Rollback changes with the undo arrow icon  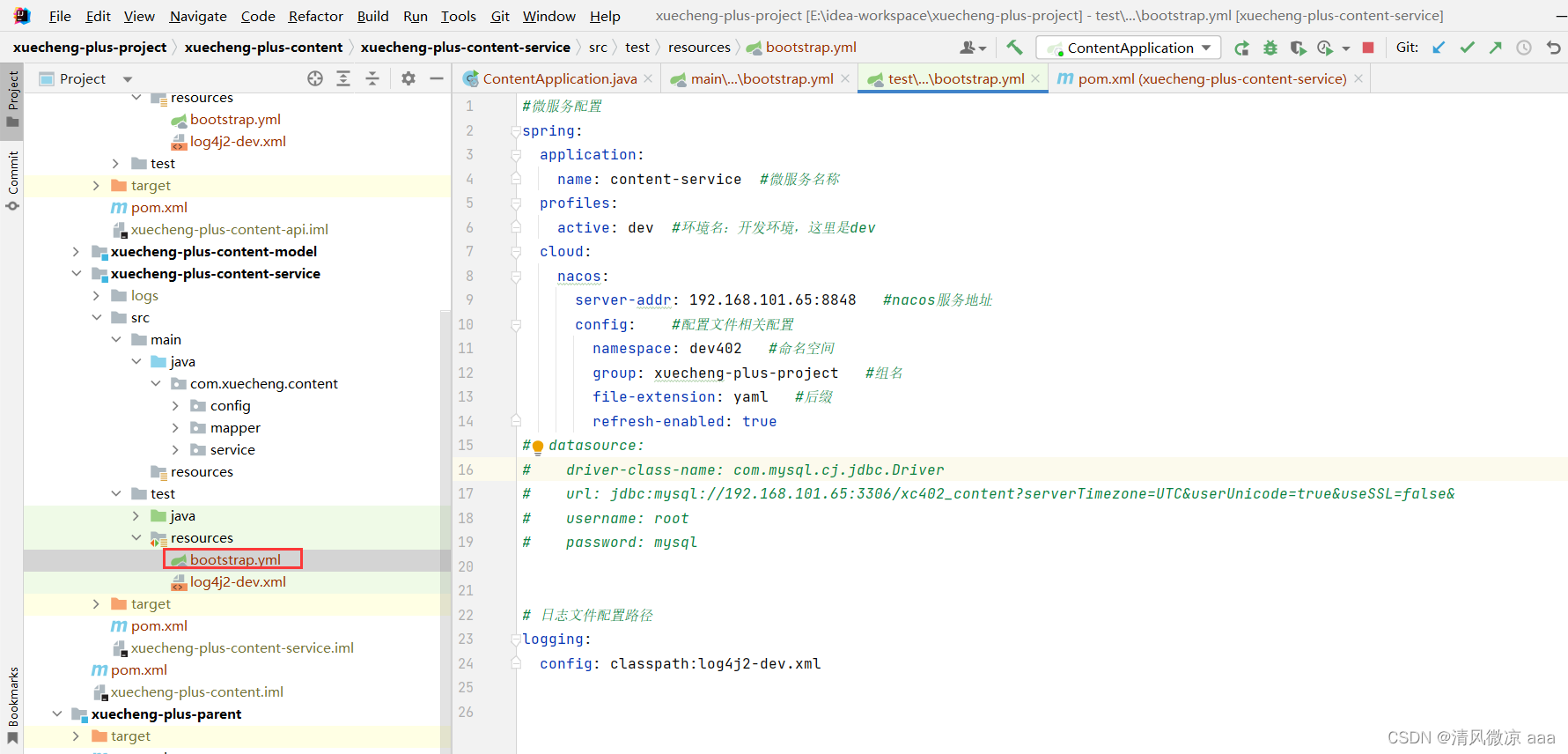[1553, 48]
